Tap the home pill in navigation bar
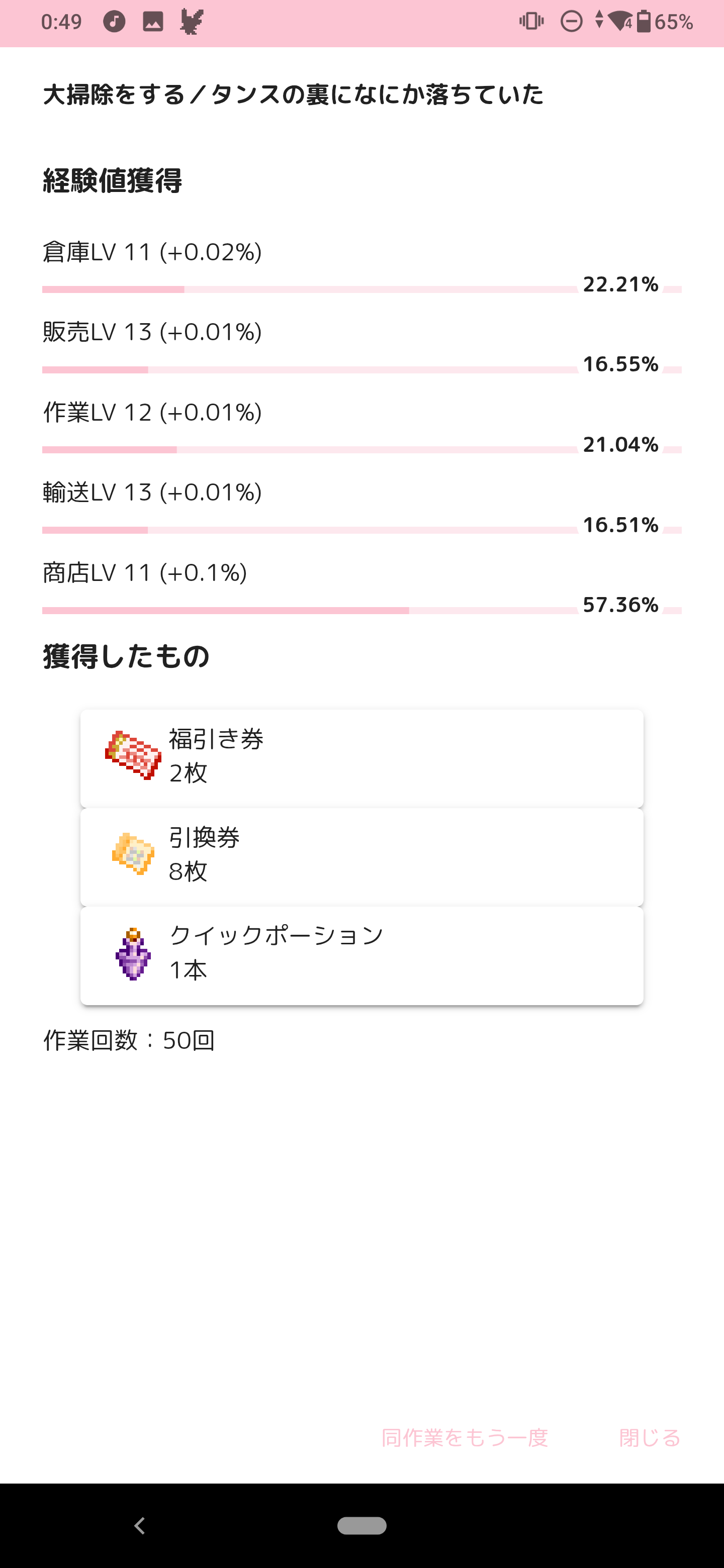The width and height of the screenshot is (724, 1568). (x=361, y=1525)
